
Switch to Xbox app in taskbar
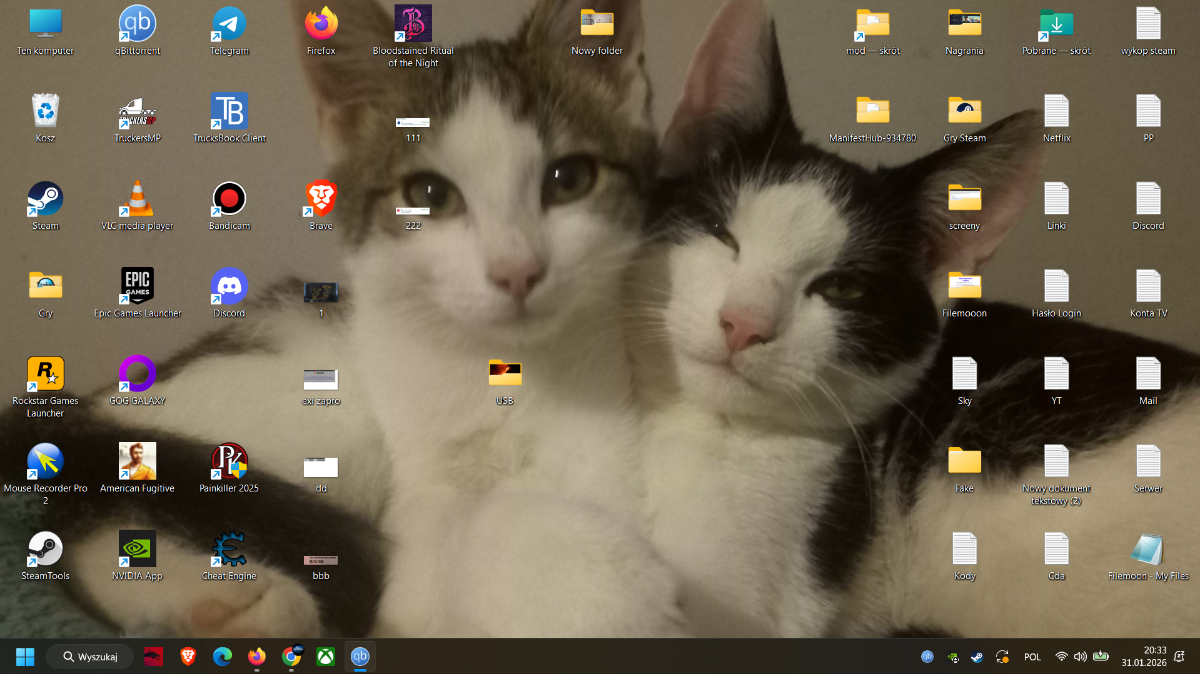pyautogui.click(x=326, y=657)
